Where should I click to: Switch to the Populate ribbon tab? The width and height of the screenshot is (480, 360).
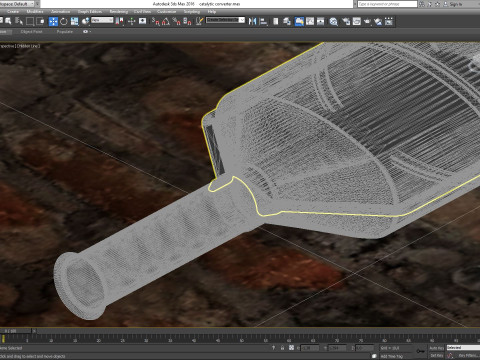[65, 32]
